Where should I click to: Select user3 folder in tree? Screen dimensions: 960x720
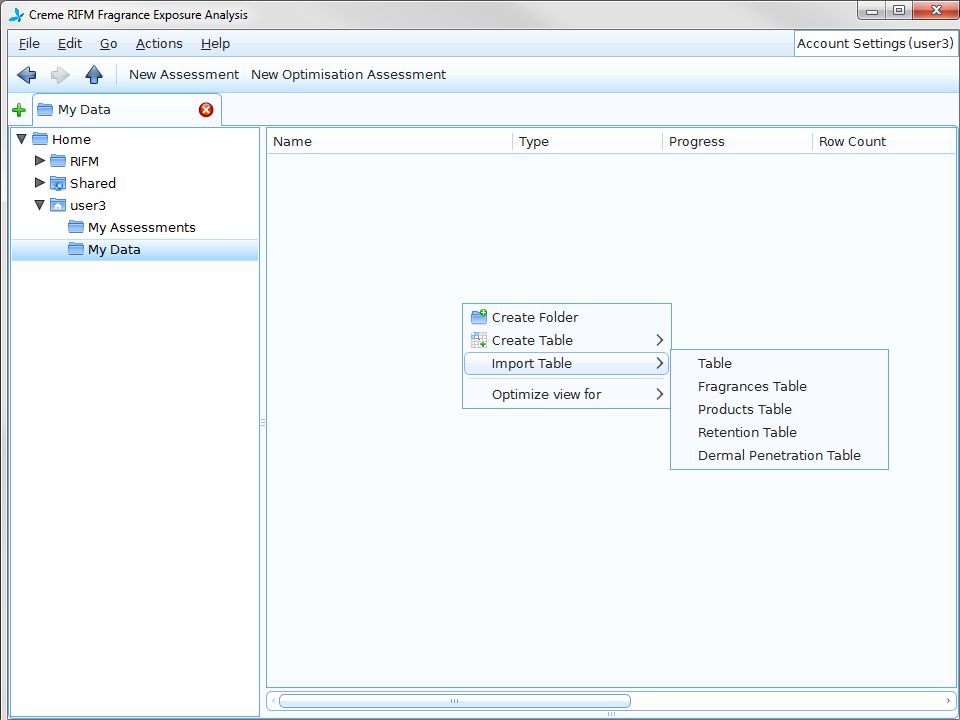pos(88,206)
